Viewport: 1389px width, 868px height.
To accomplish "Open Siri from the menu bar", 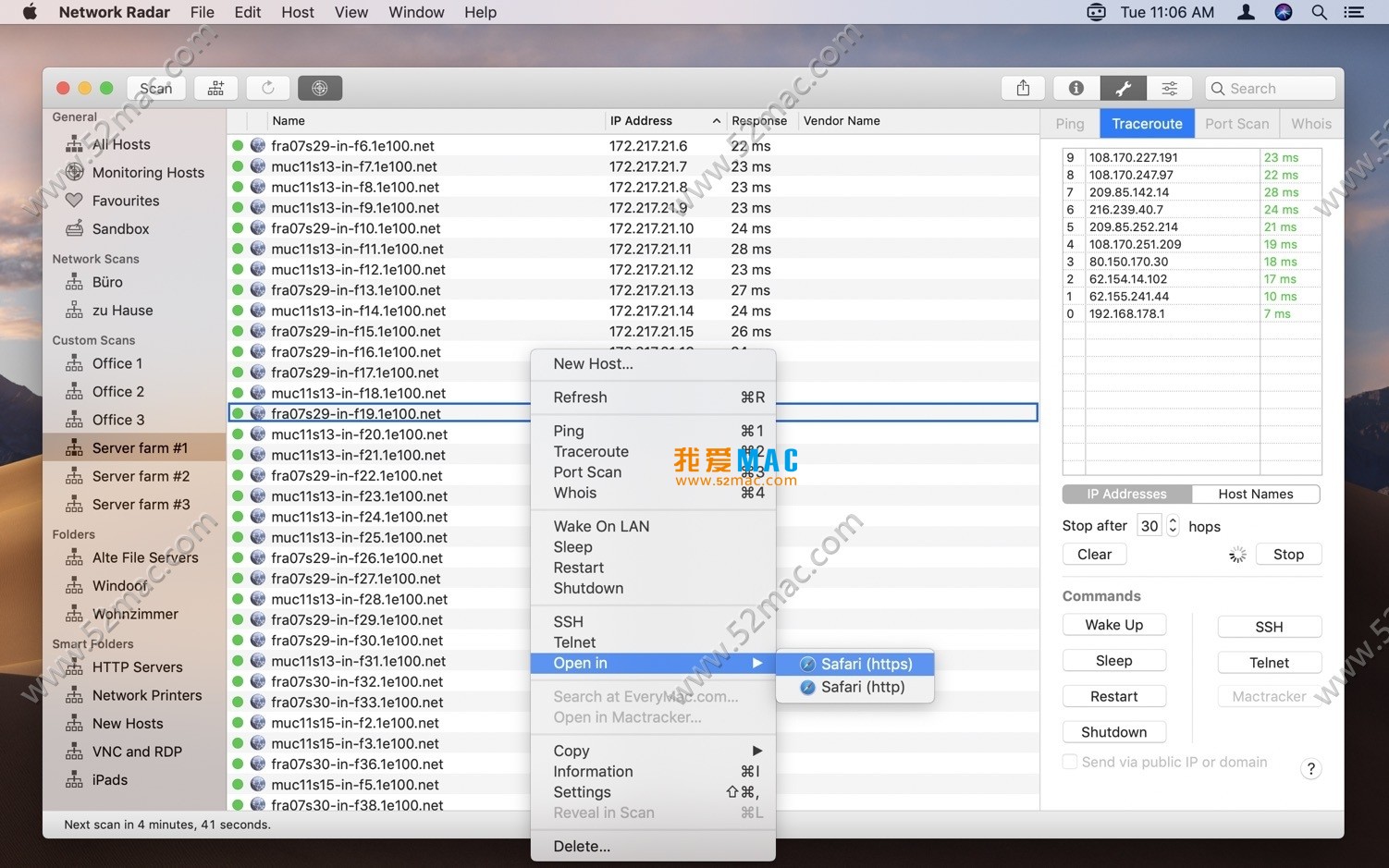I will coord(1283,12).
